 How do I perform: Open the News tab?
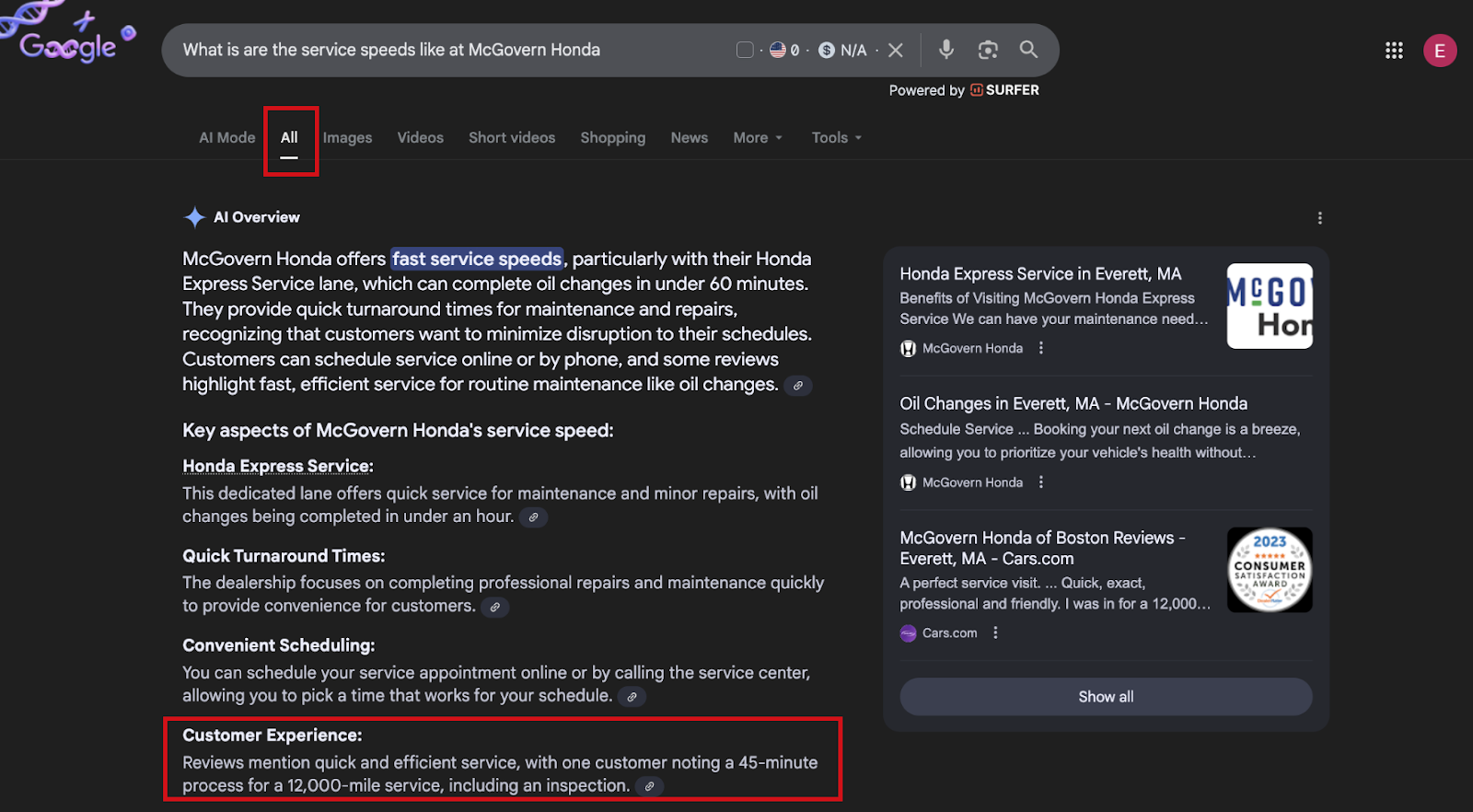coord(690,137)
